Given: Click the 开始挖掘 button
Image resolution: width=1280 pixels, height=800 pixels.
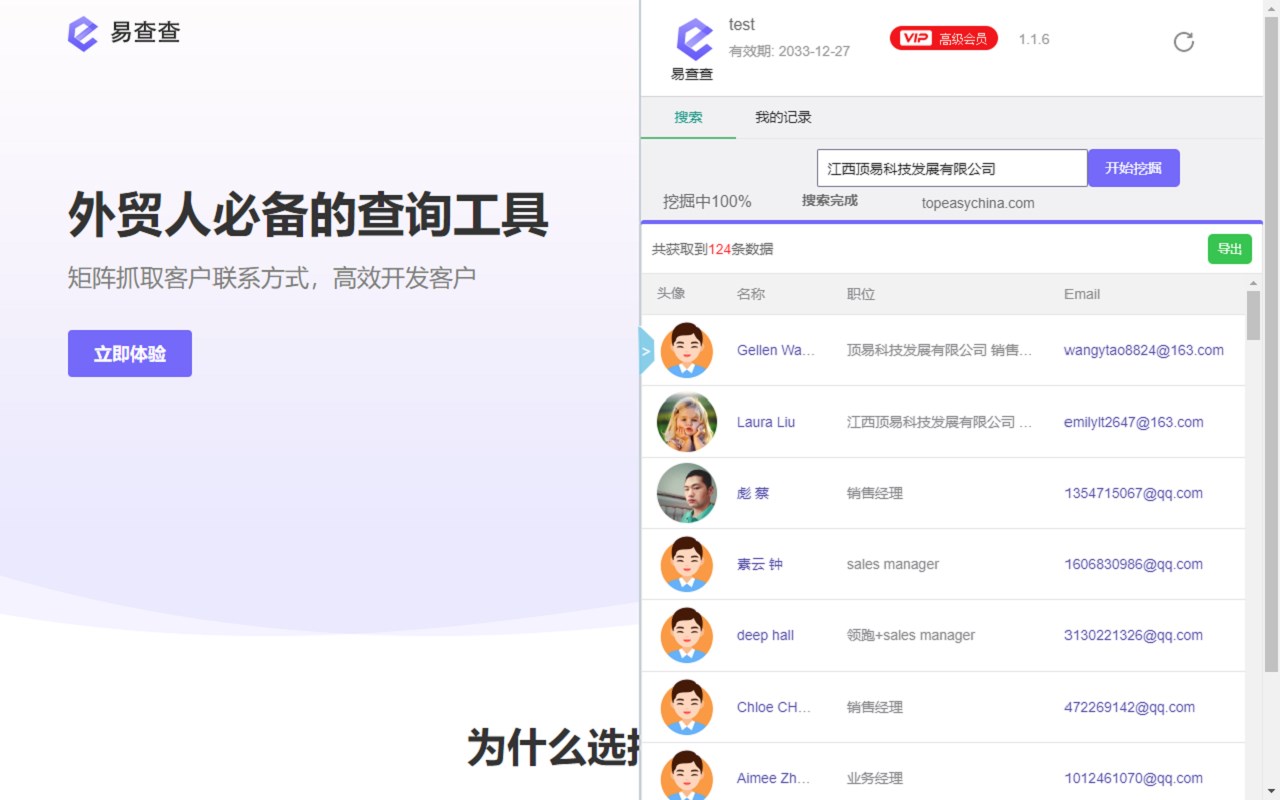Looking at the screenshot, I should (1133, 168).
